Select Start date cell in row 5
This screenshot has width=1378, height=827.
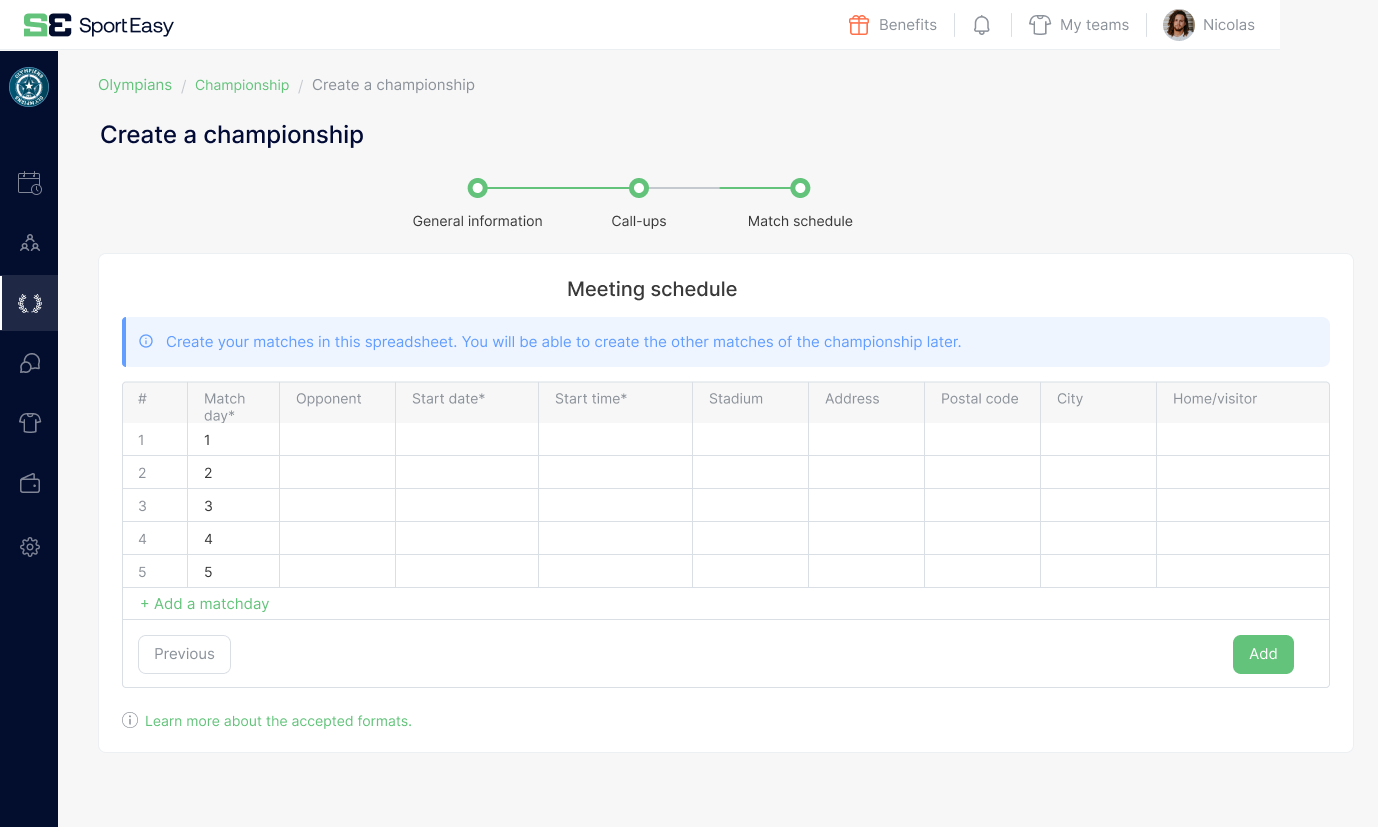click(x=467, y=572)
